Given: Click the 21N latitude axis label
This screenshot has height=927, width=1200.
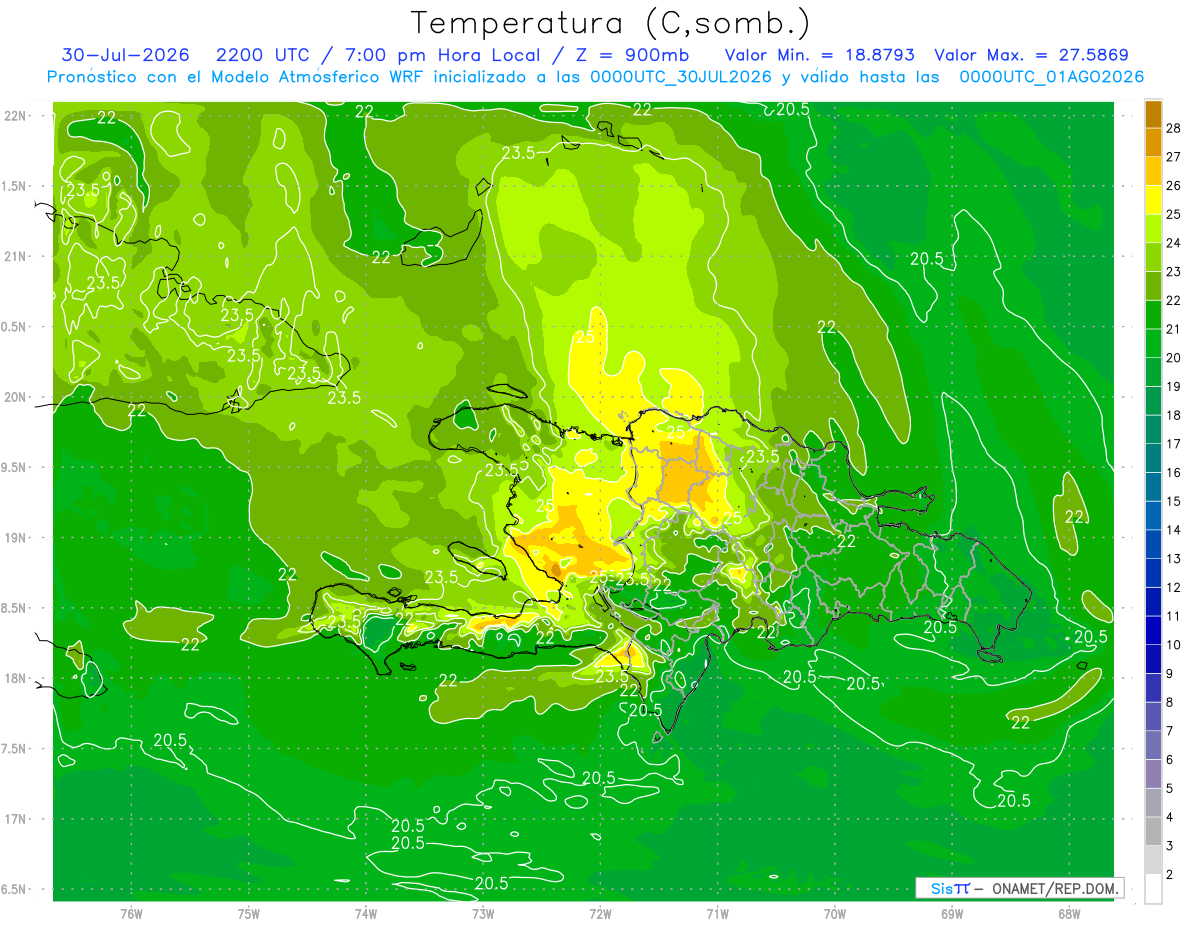Looking at the screenshot, I should [x=15, y=256].
